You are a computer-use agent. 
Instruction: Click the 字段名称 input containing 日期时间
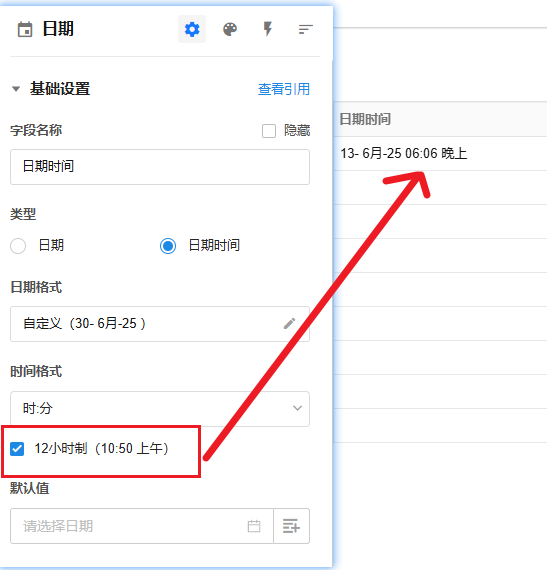point(160,167)
